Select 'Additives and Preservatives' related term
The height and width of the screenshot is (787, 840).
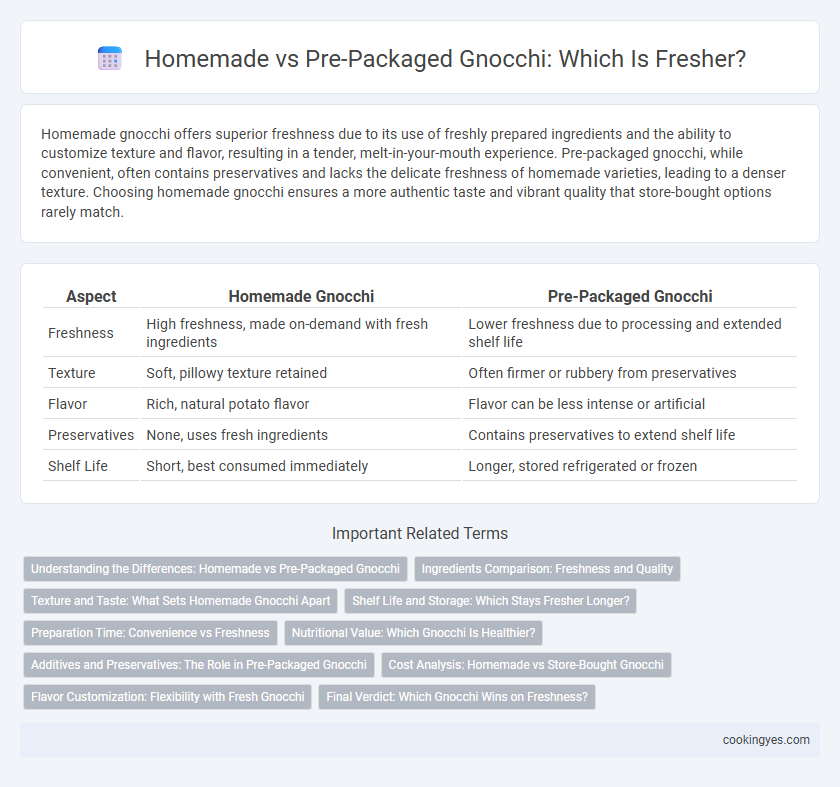[199, 665]
